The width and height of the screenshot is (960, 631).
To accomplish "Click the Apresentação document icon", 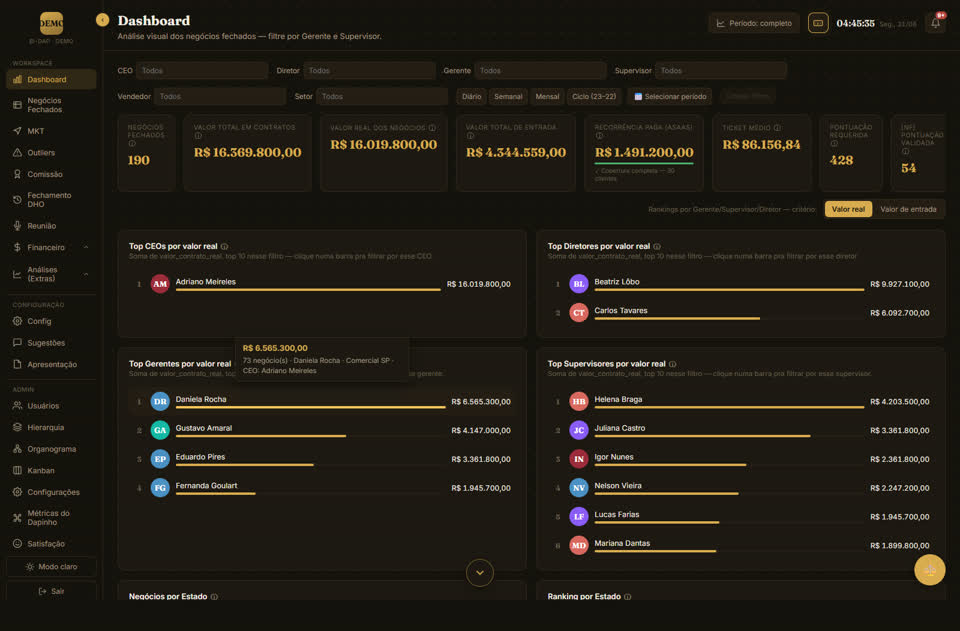I will click(x=17, y=364).
